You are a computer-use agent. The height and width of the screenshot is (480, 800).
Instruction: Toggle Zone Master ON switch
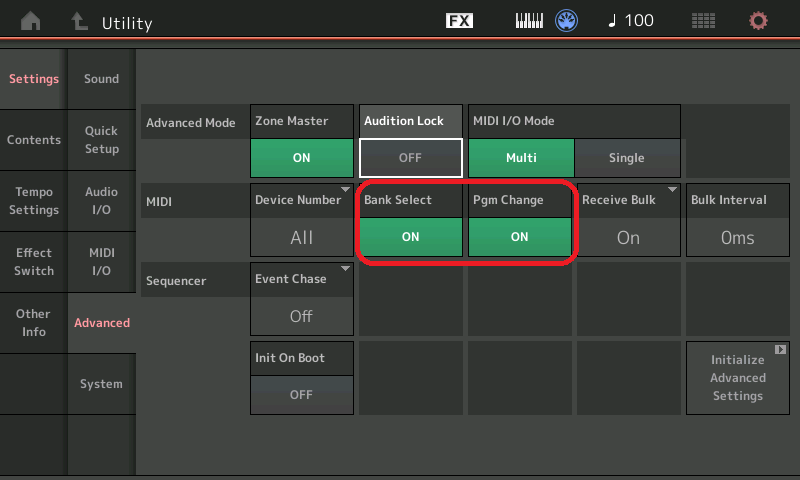click(301, 158)
